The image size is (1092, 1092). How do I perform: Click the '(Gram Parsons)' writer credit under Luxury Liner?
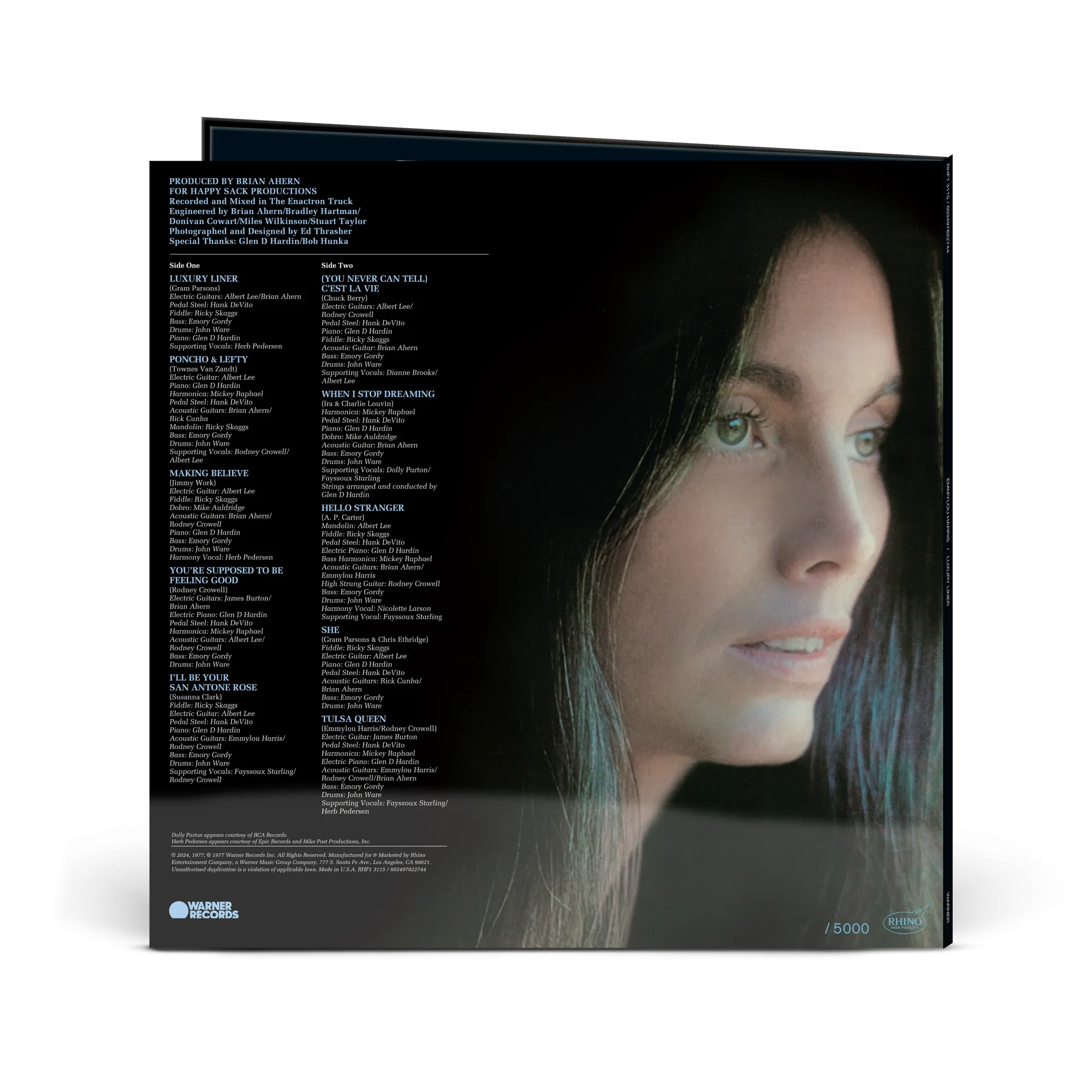click(x=194, y=289)
